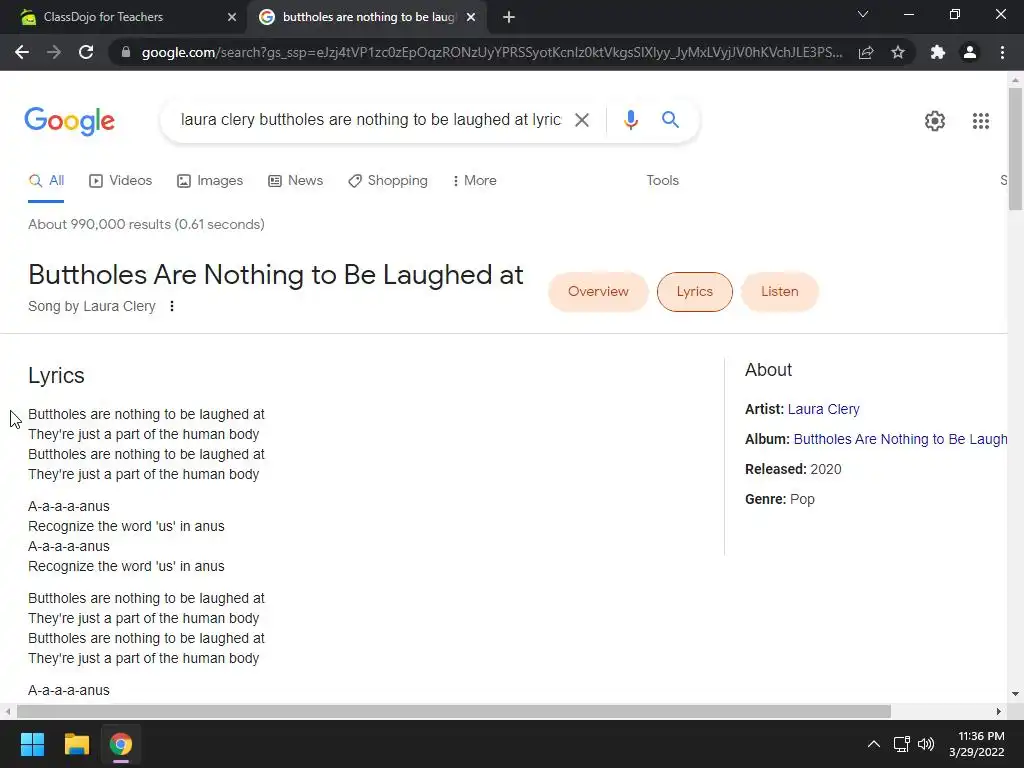Open the tab search dropdown arrow
Viewport: 1024px width, 768px height.
coord(863,14)
